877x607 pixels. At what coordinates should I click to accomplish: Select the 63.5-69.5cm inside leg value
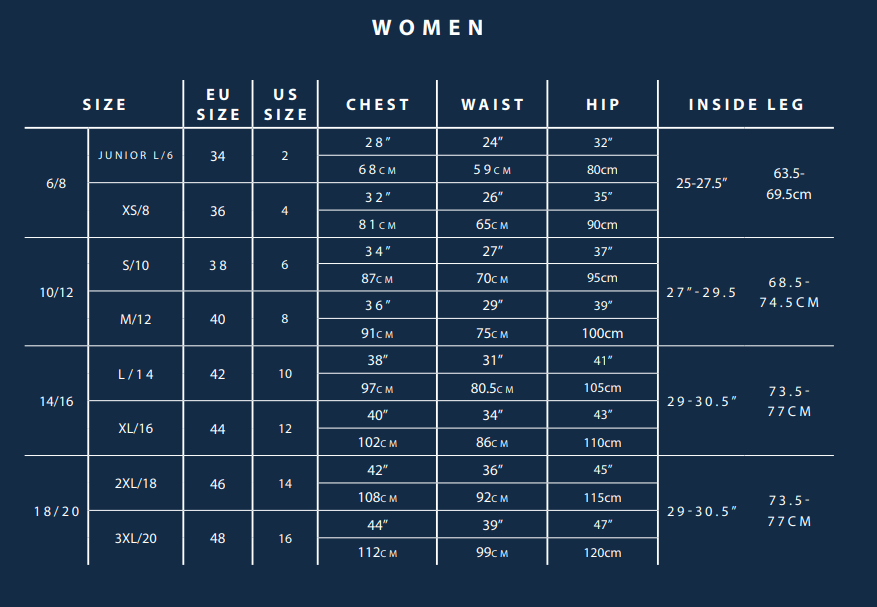789,183
